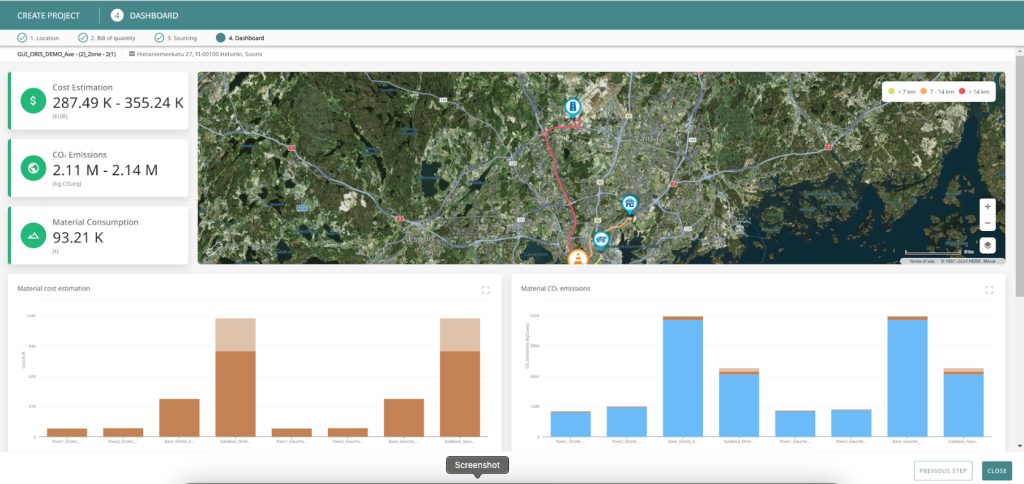The width and height of the screenshot is (1024, 484).
Task: Zoom in on the map
Action: point(987,206)
